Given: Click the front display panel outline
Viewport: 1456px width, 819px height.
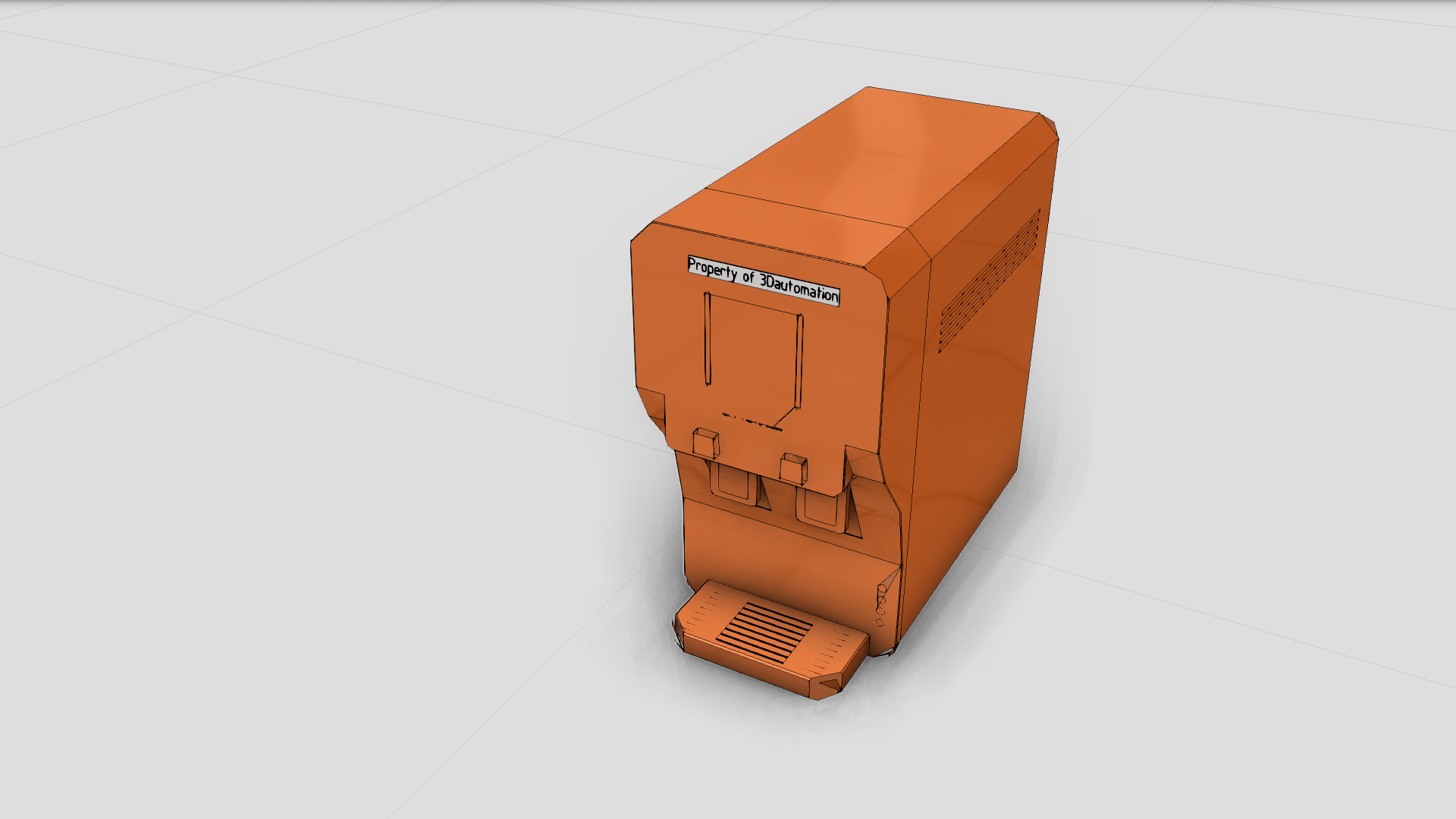Looking at the screenshot, I should click(752, 356).
